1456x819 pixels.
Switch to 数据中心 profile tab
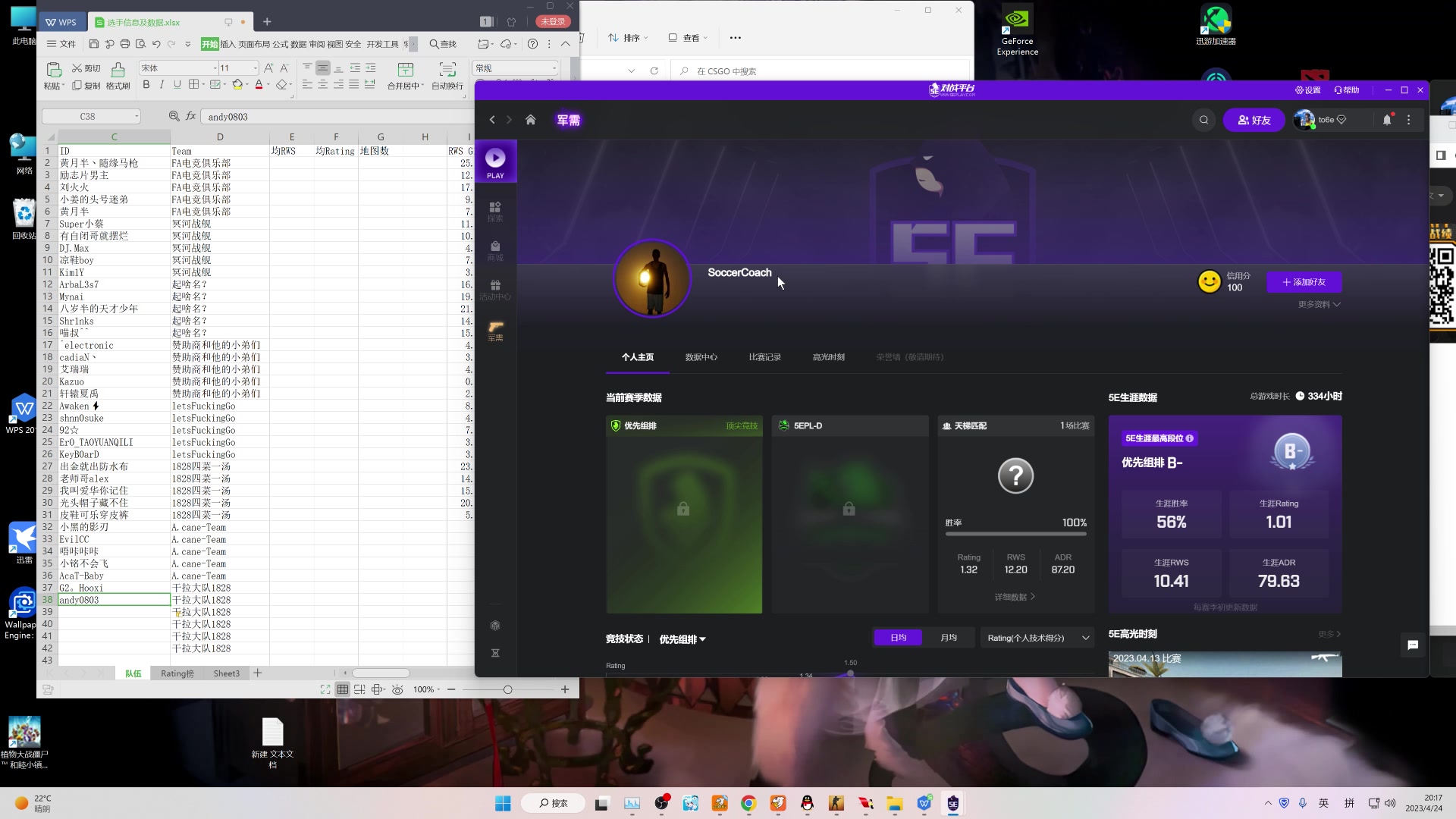point(701,357)
